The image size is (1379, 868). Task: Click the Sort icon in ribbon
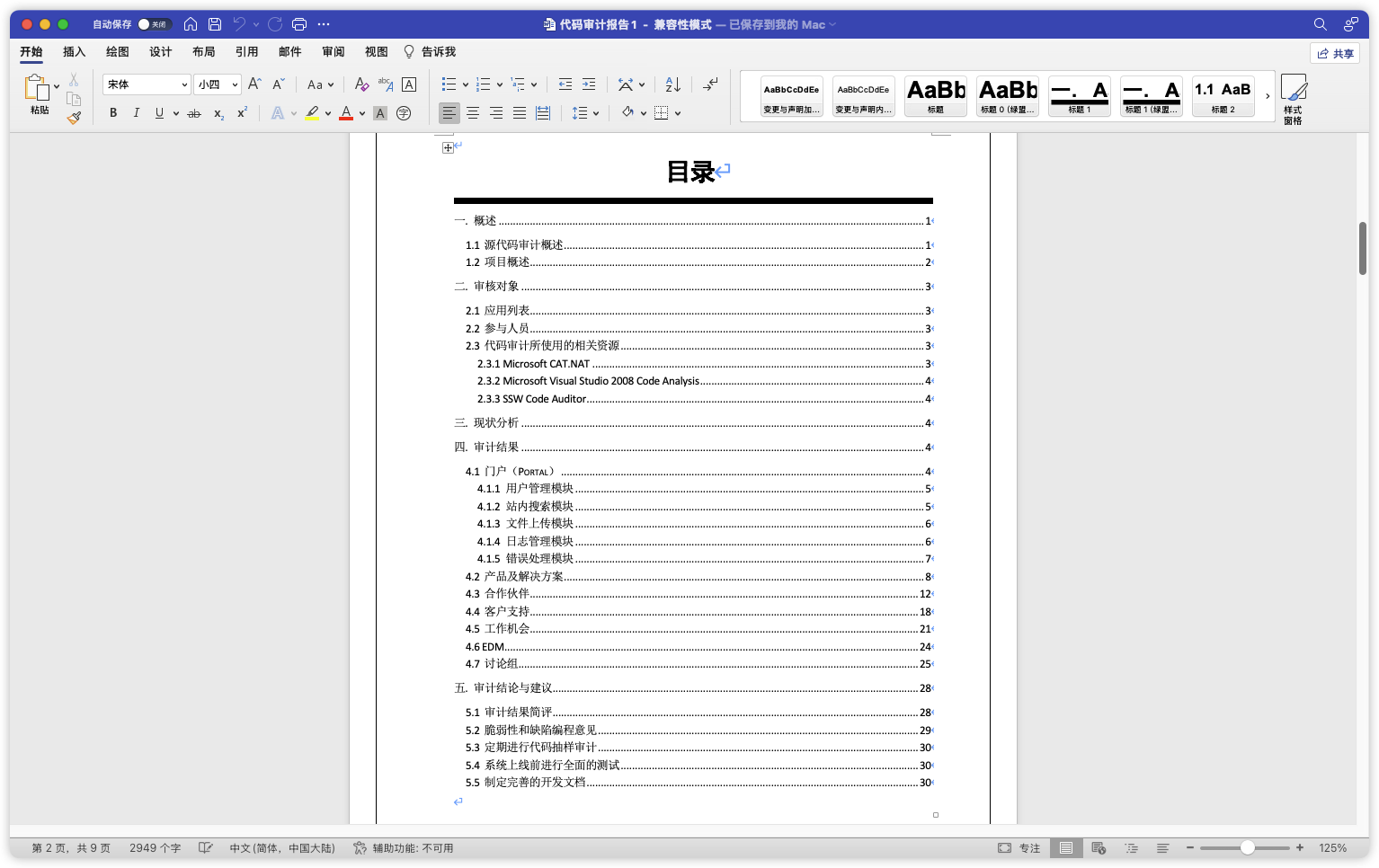point(672,84)
